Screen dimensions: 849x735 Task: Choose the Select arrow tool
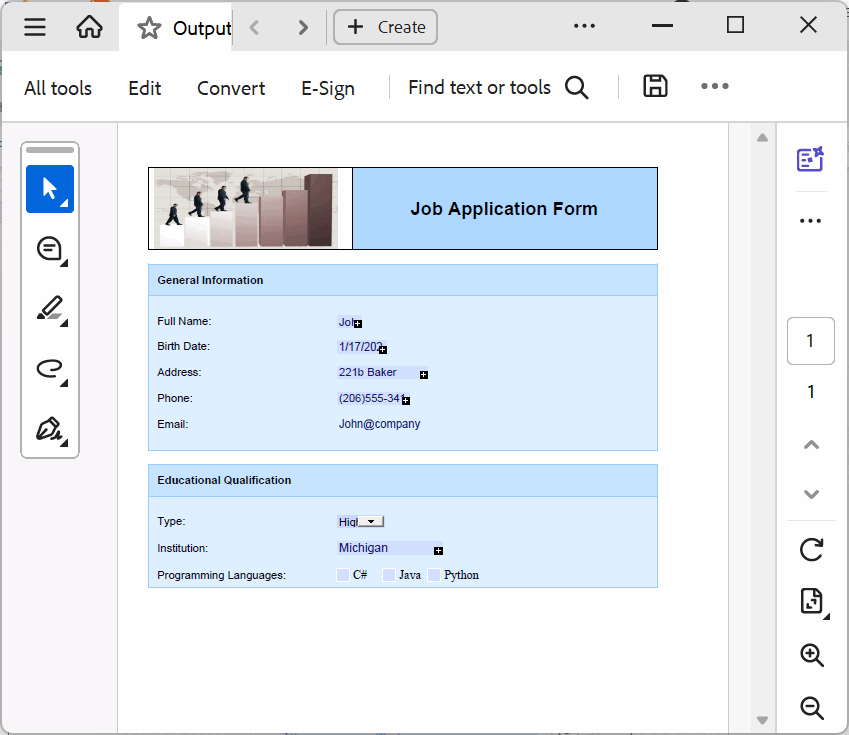[x=50, y=189]
